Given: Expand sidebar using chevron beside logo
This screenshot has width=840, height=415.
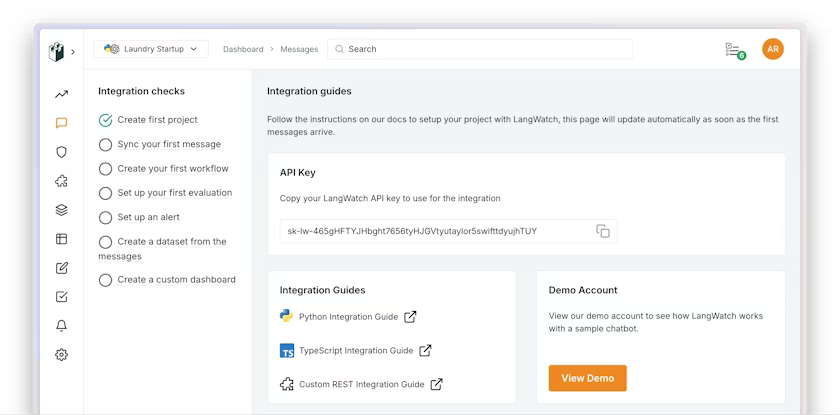Looking at the screenshot, I should (73, 52).
